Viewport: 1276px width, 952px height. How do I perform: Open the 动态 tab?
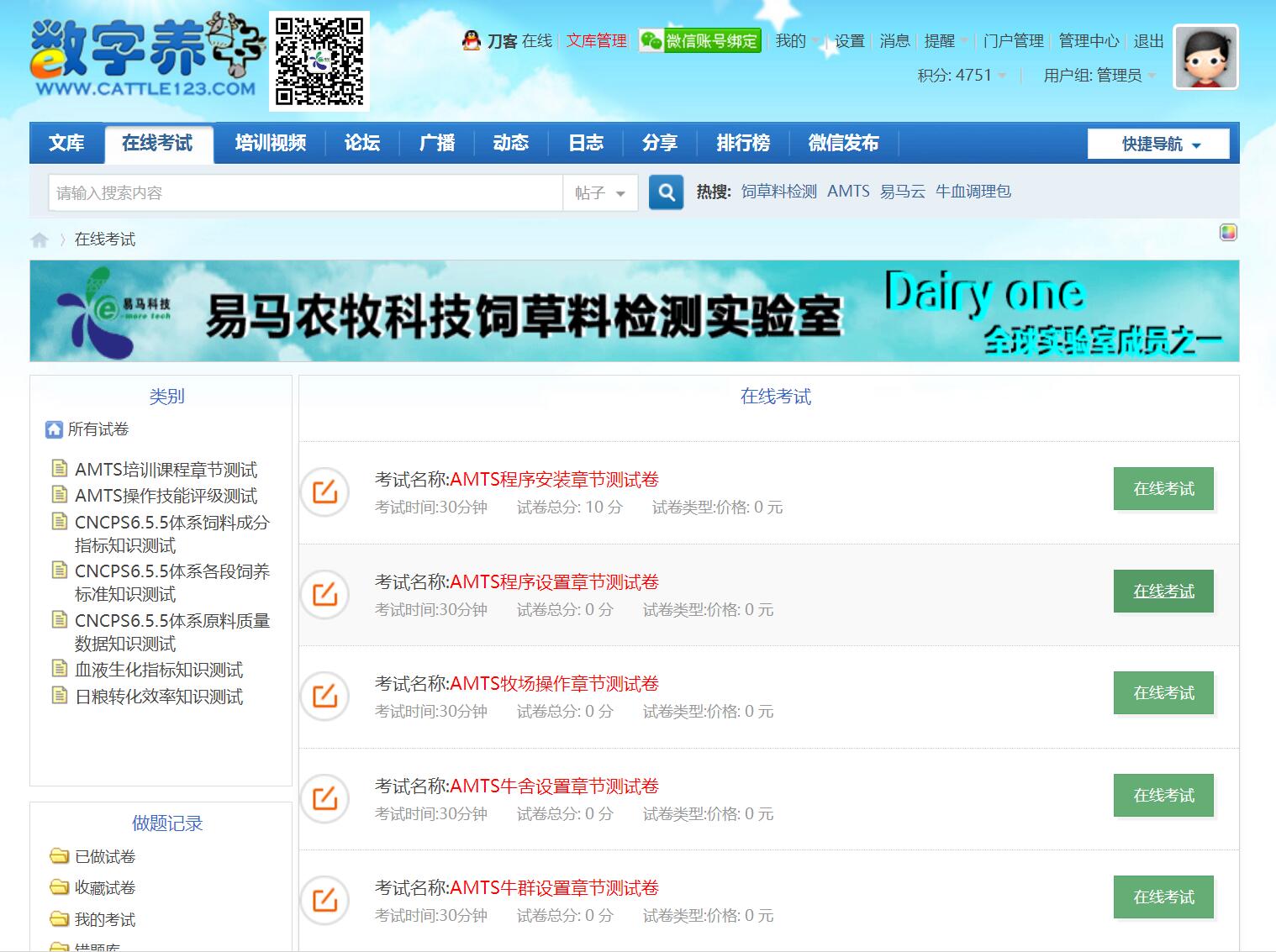(x=511, y=143)
